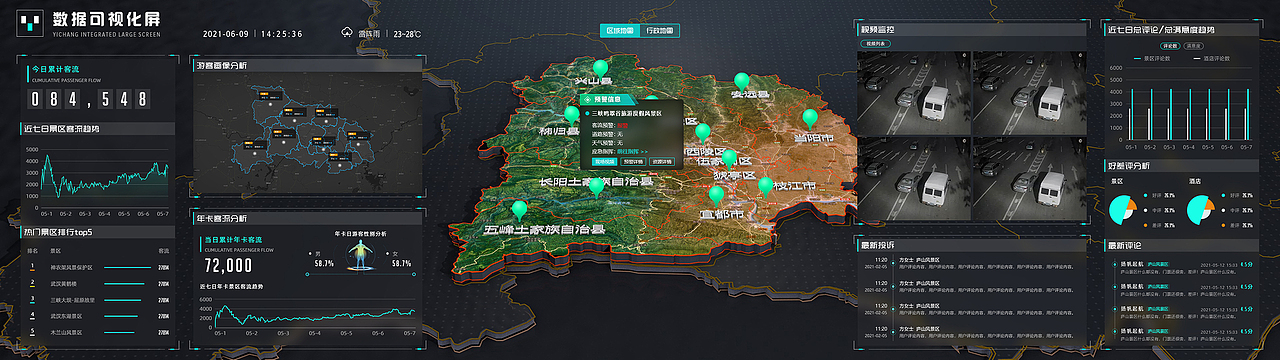Open the top-left surveillance video feed
Viewport: 1280px width, 360px height.
coord(914,93)
